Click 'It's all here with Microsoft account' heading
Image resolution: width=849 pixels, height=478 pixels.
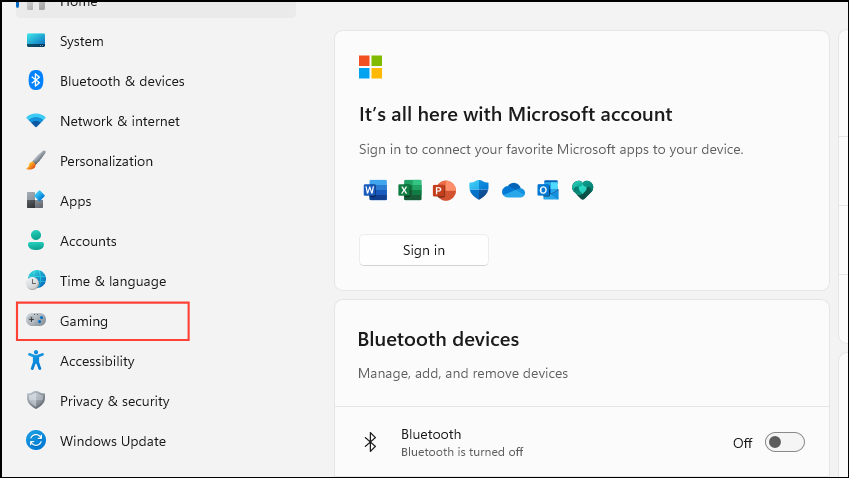click(515, 114)
